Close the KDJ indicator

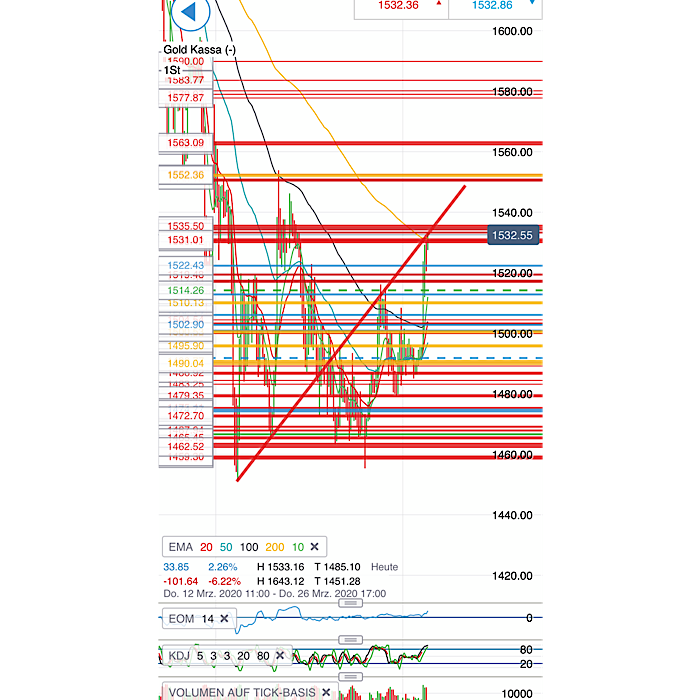[x=280, y=655]
